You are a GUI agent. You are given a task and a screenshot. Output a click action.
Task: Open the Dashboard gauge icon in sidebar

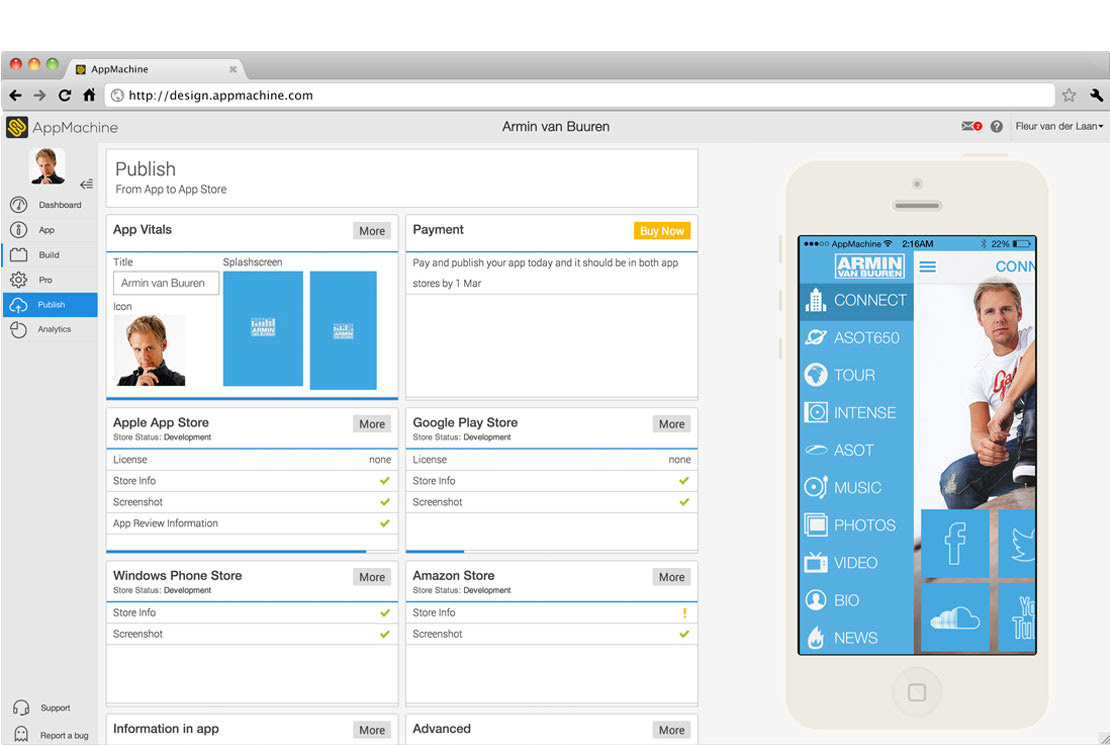18,205
